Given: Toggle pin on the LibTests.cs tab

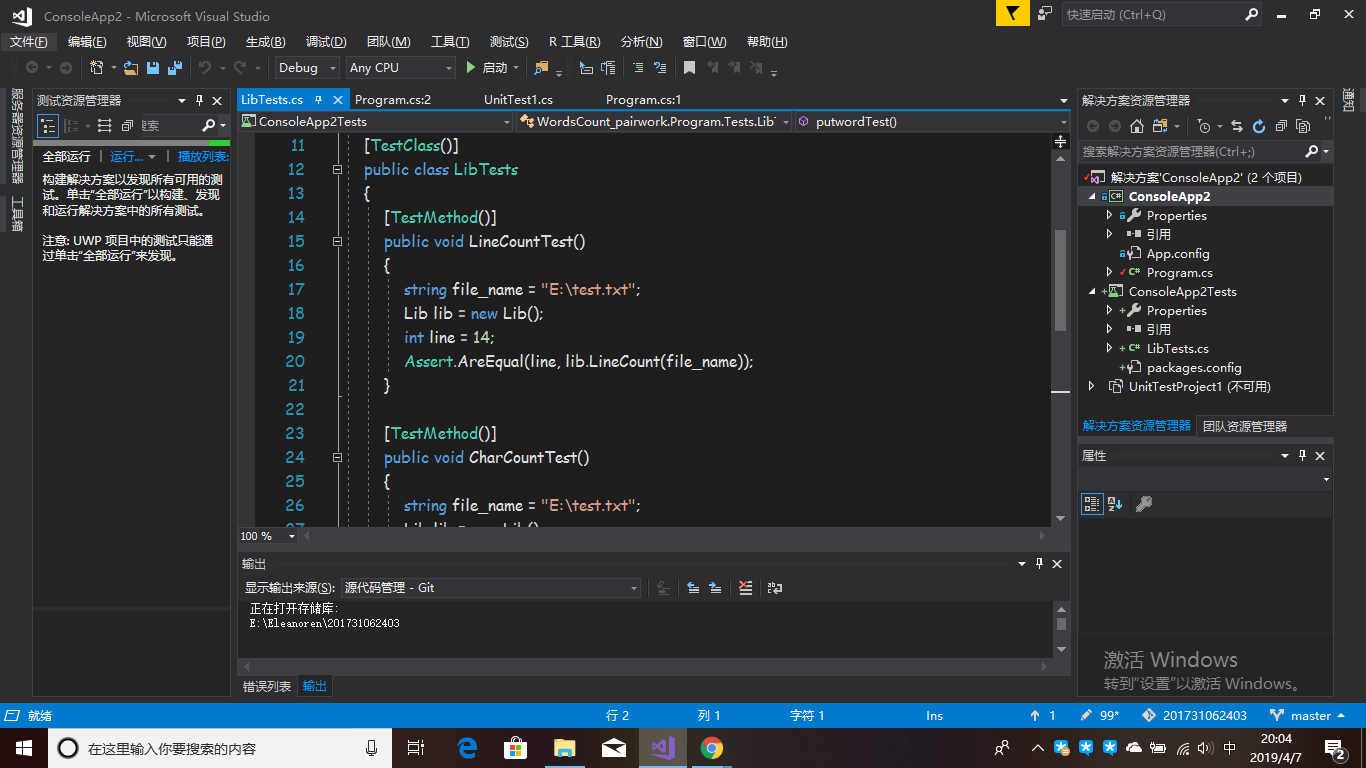Looking at the screenshot, I should pyautogui.click(x=319, y=100).
